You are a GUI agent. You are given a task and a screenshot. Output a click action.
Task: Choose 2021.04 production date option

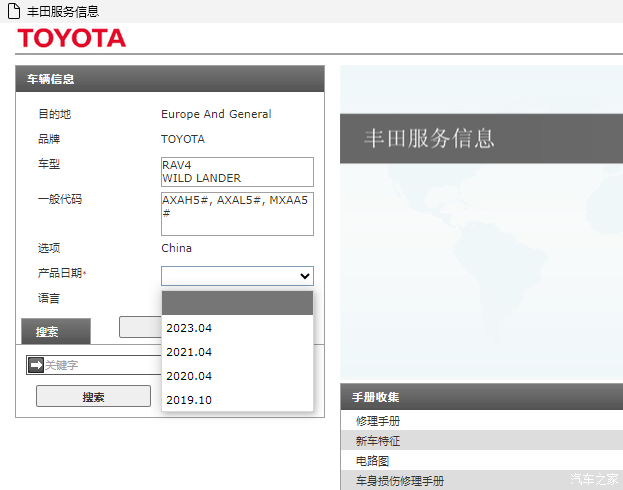(x=189, y=352)
